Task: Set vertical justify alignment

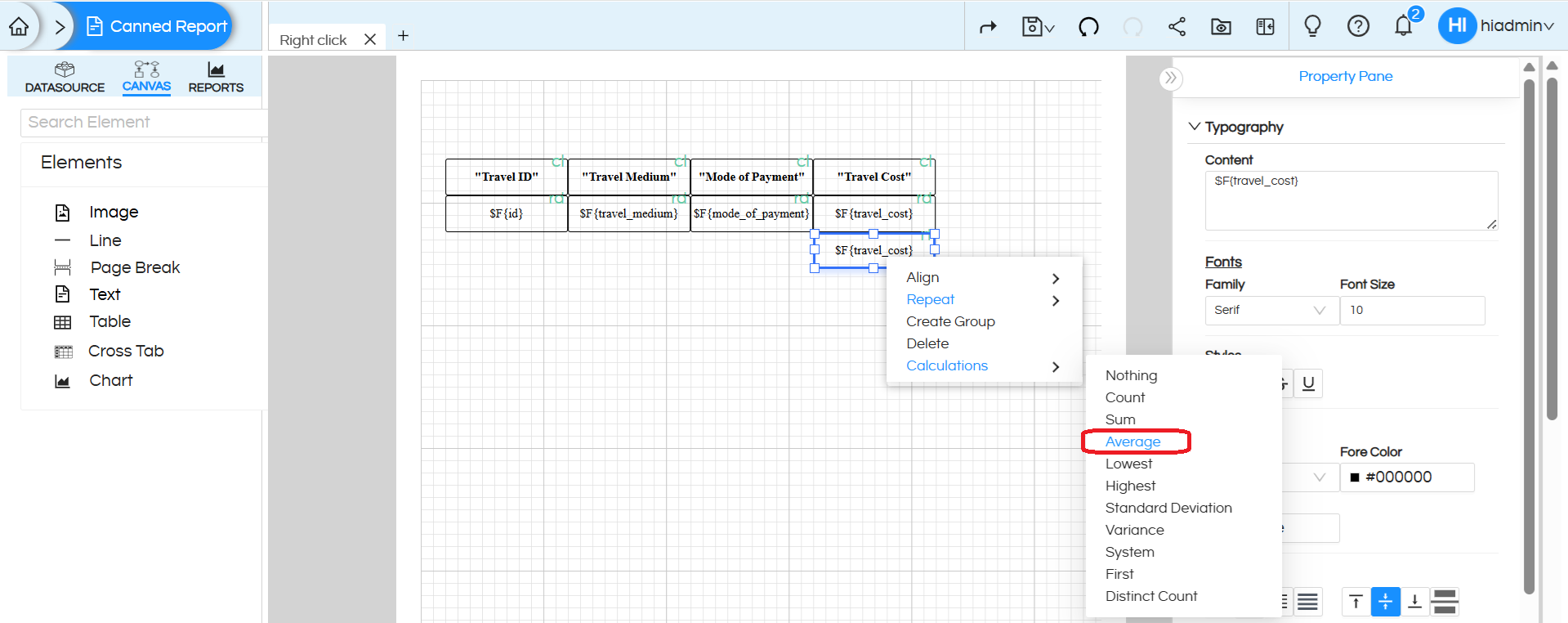Action: pos(1445,603)
